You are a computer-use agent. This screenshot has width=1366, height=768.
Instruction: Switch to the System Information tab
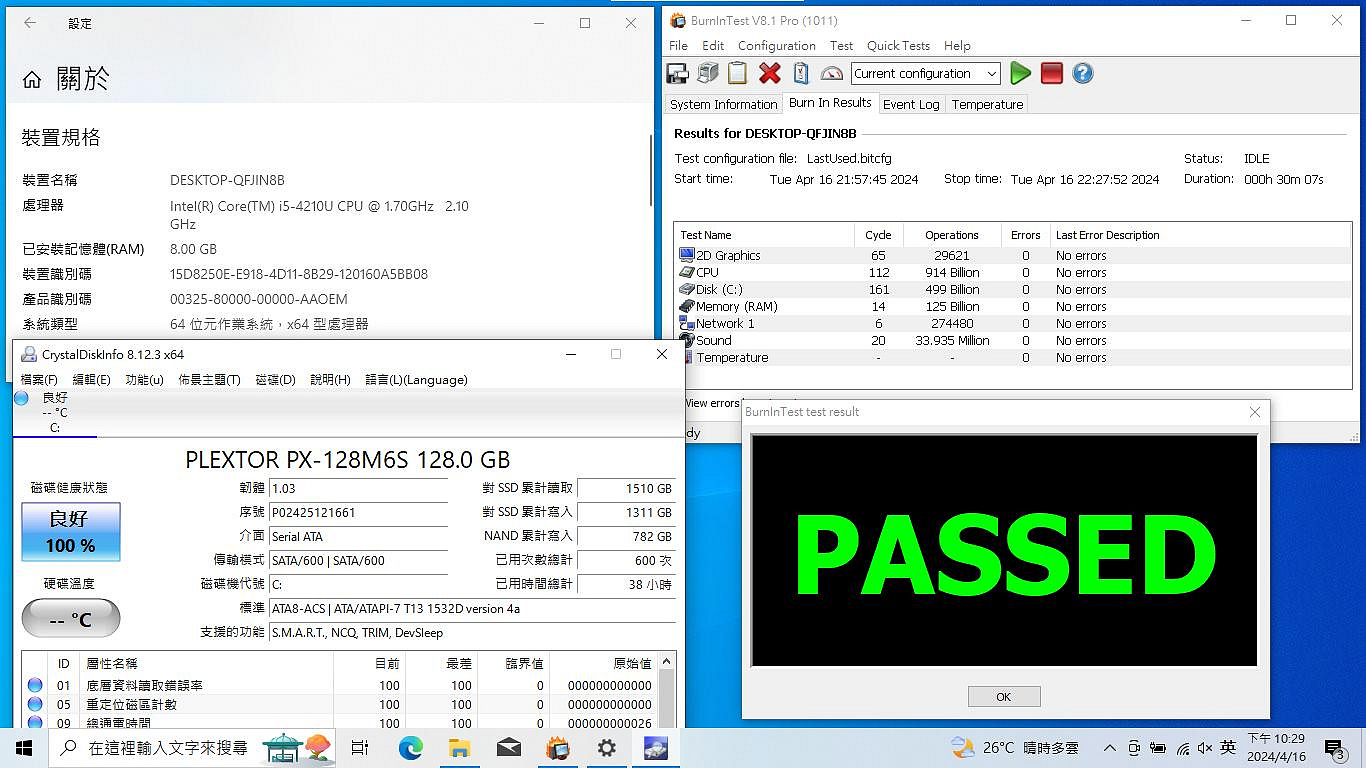coord(723,104)
